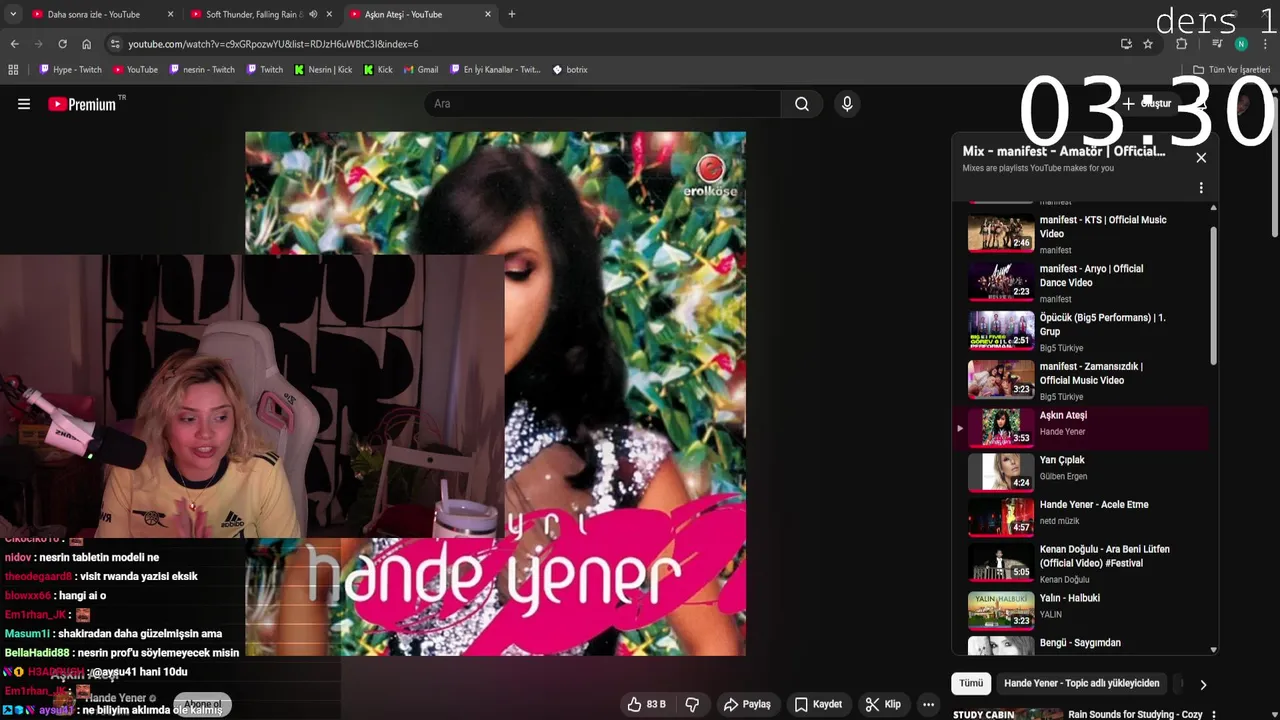The width and height of the screenshot is (1280, 720).
Task: Open the Chrome profile avatar N
Action: pos(1241,44)
